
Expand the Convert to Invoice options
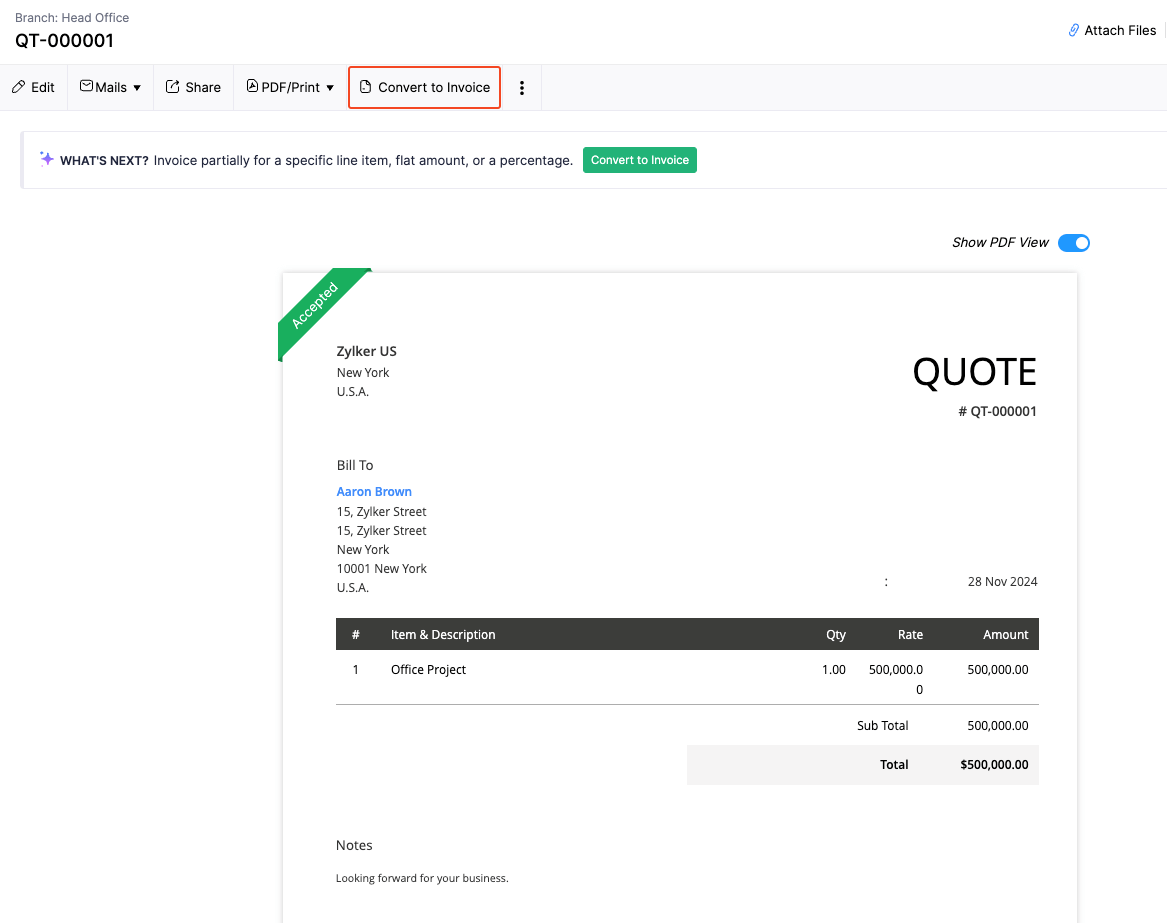pyautogui.click(x=424, y=87)
